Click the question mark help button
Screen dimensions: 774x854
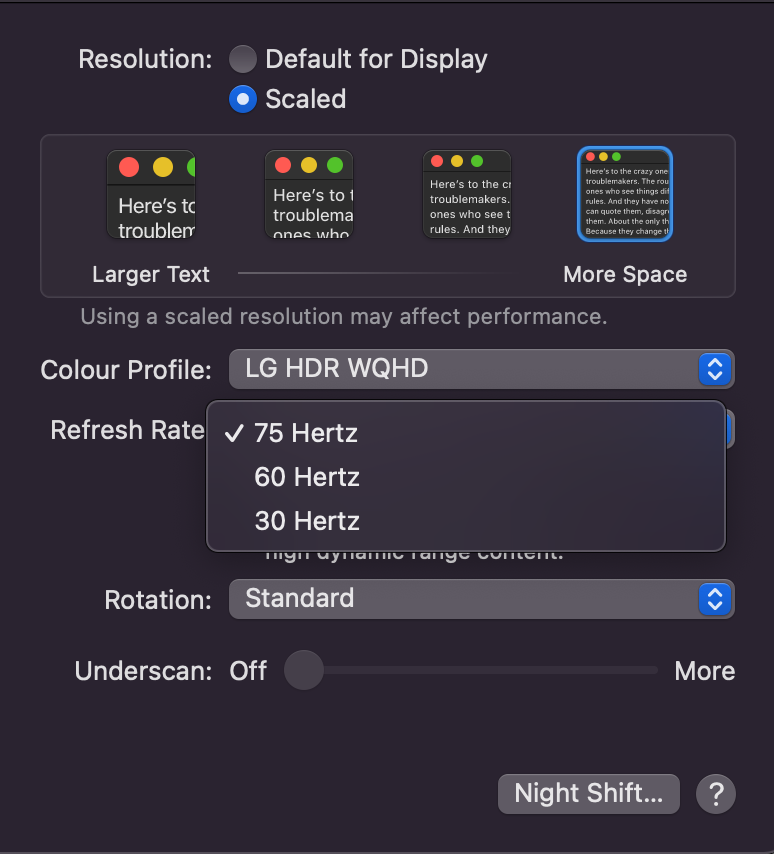click(716, 795)
